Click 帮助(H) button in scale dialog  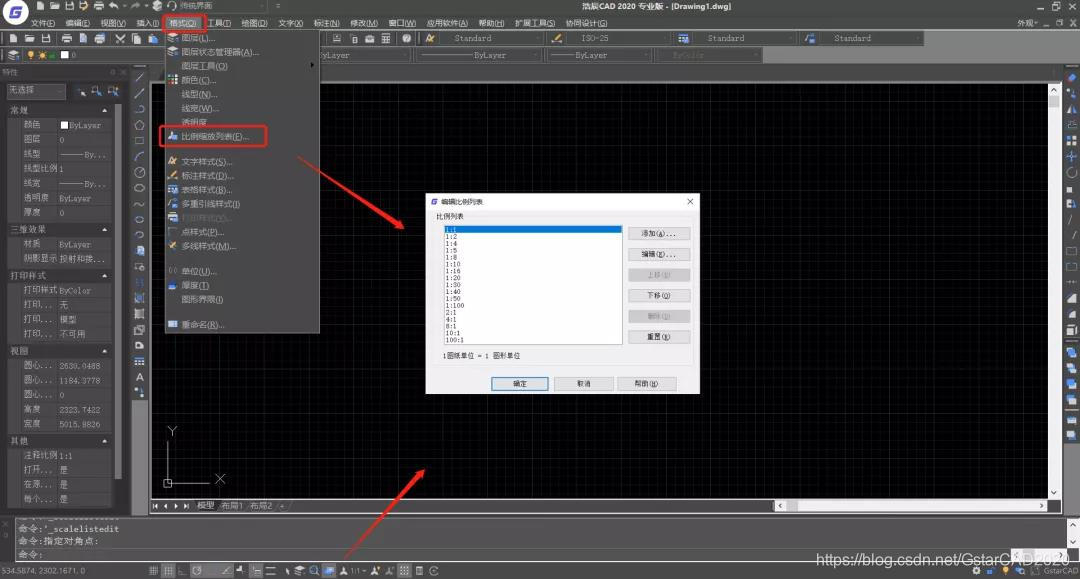646,383
